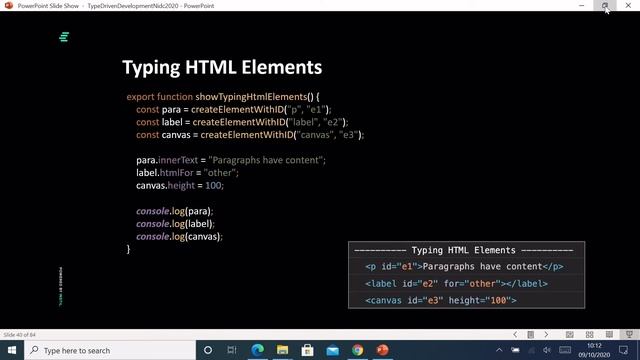640x360 pixels.
Task: Click the PowerPoint logo in title bar
Action: pos(9,5)
